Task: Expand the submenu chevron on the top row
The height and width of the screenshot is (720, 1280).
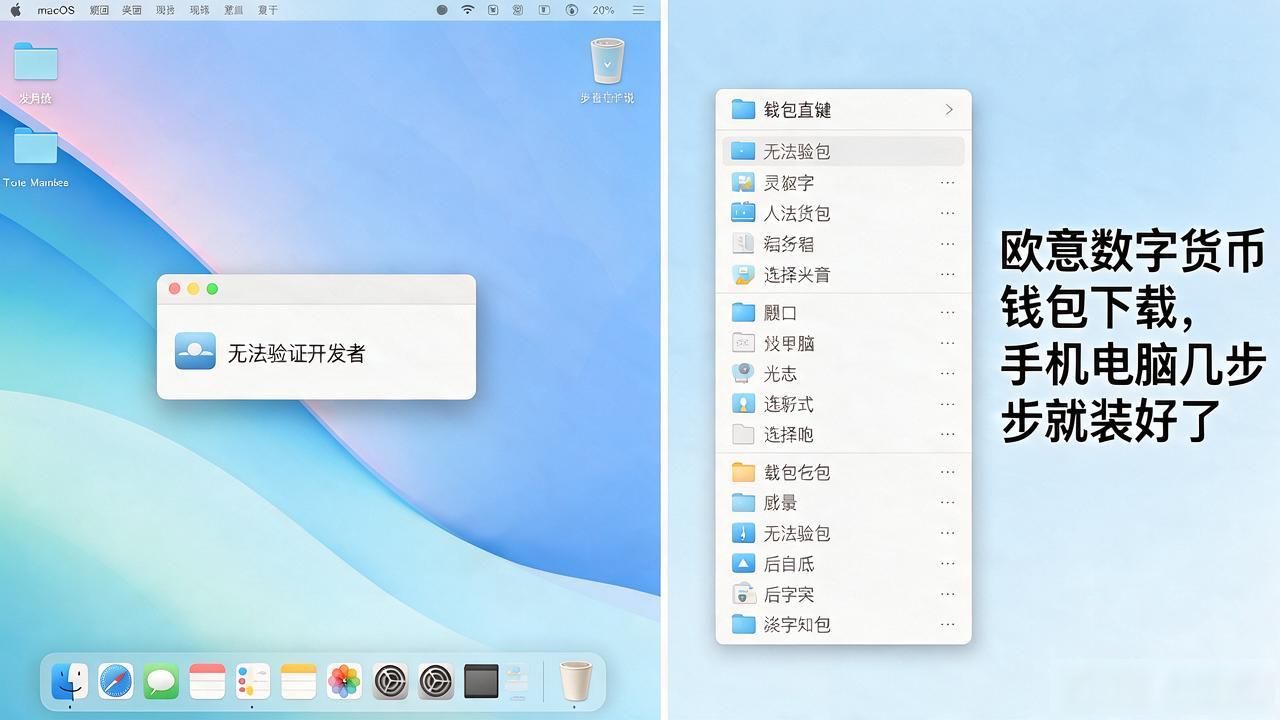Action: [x=949, y=110]
